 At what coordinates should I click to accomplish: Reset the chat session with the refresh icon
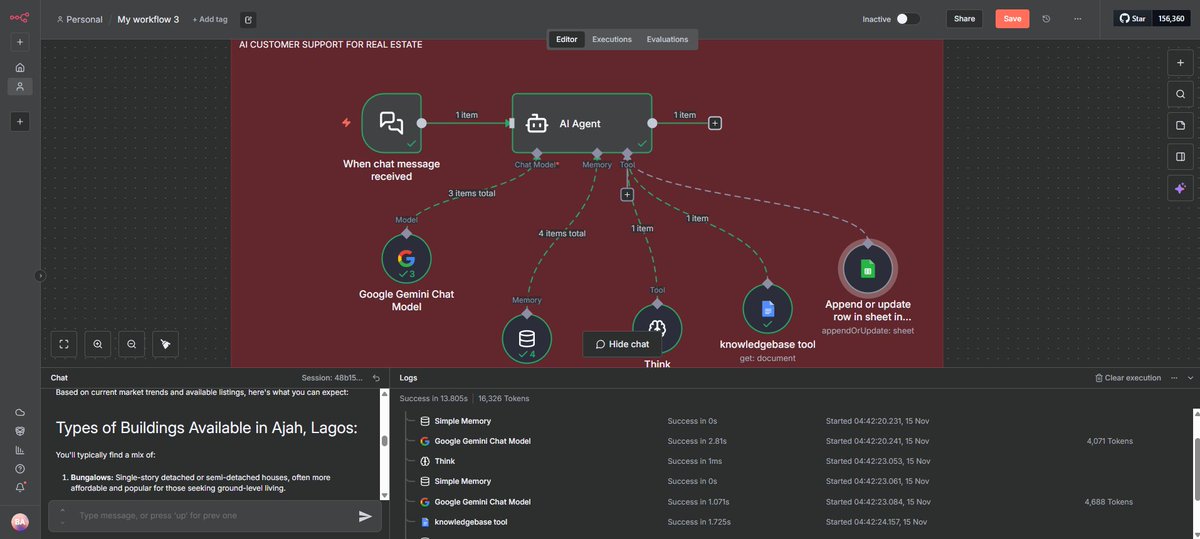tap(376, 378)
